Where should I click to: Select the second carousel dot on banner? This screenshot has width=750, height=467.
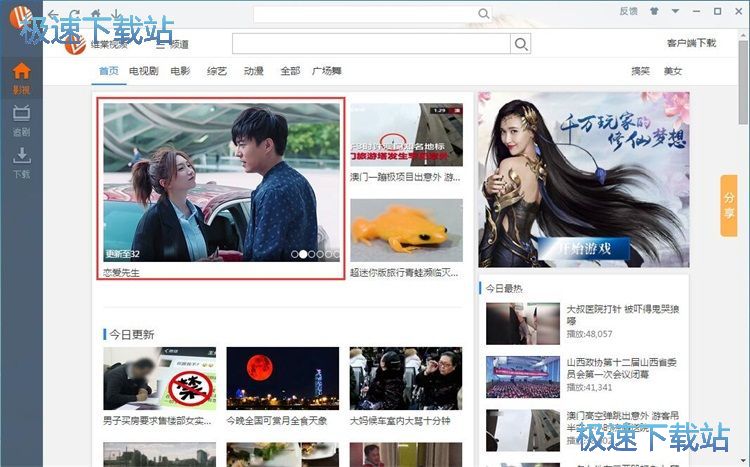(x=303, y=254)
